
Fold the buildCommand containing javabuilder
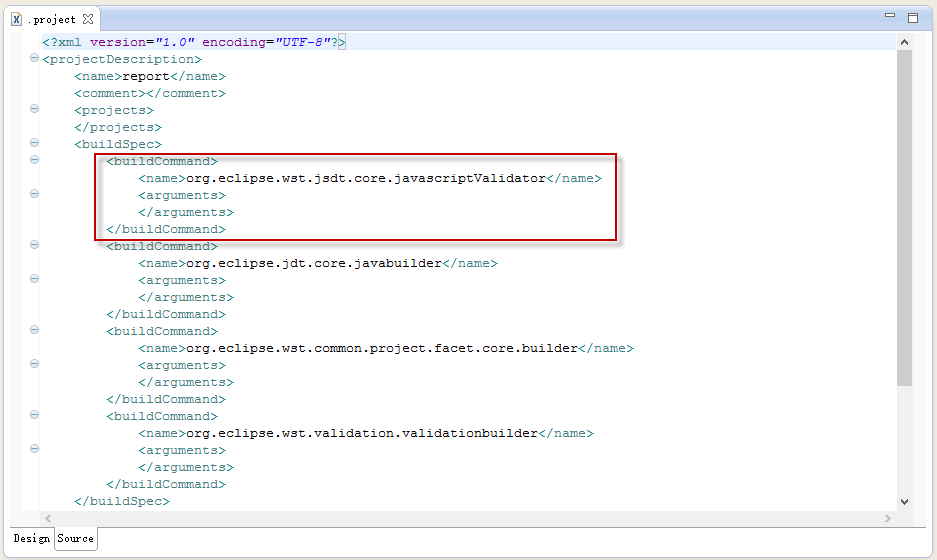click(35, 246)
